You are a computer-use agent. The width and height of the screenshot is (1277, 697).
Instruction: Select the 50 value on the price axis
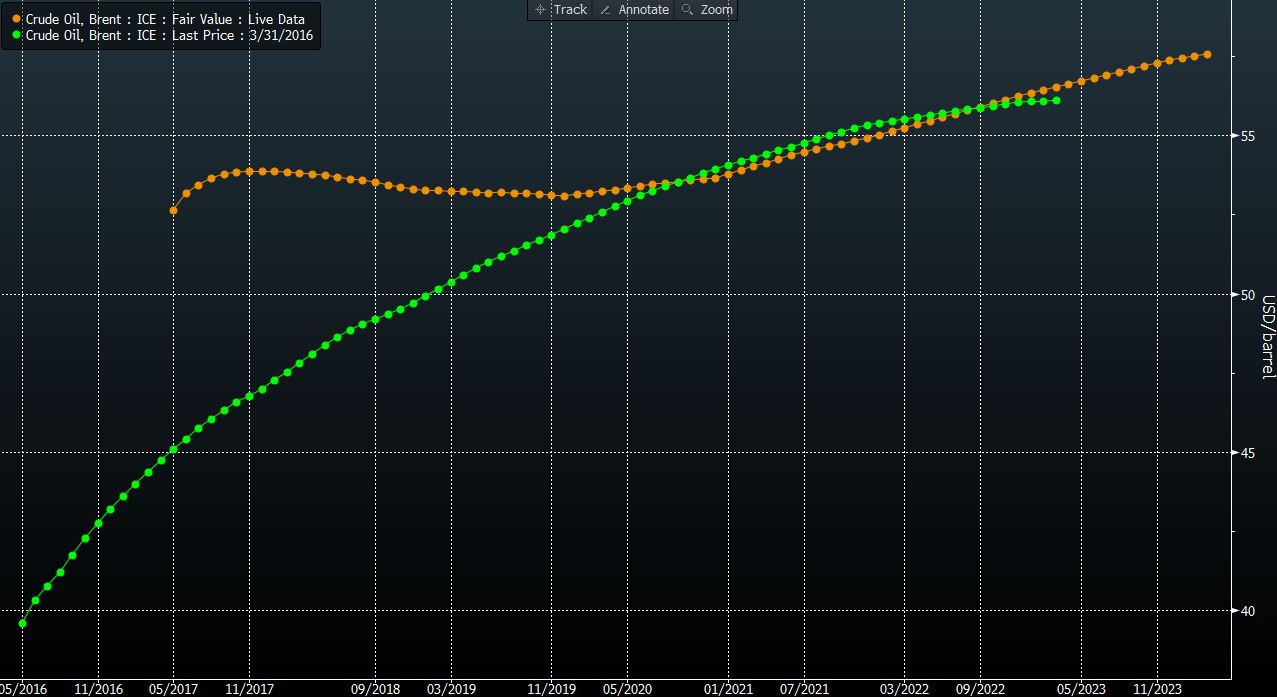(x=1247, y=294)
